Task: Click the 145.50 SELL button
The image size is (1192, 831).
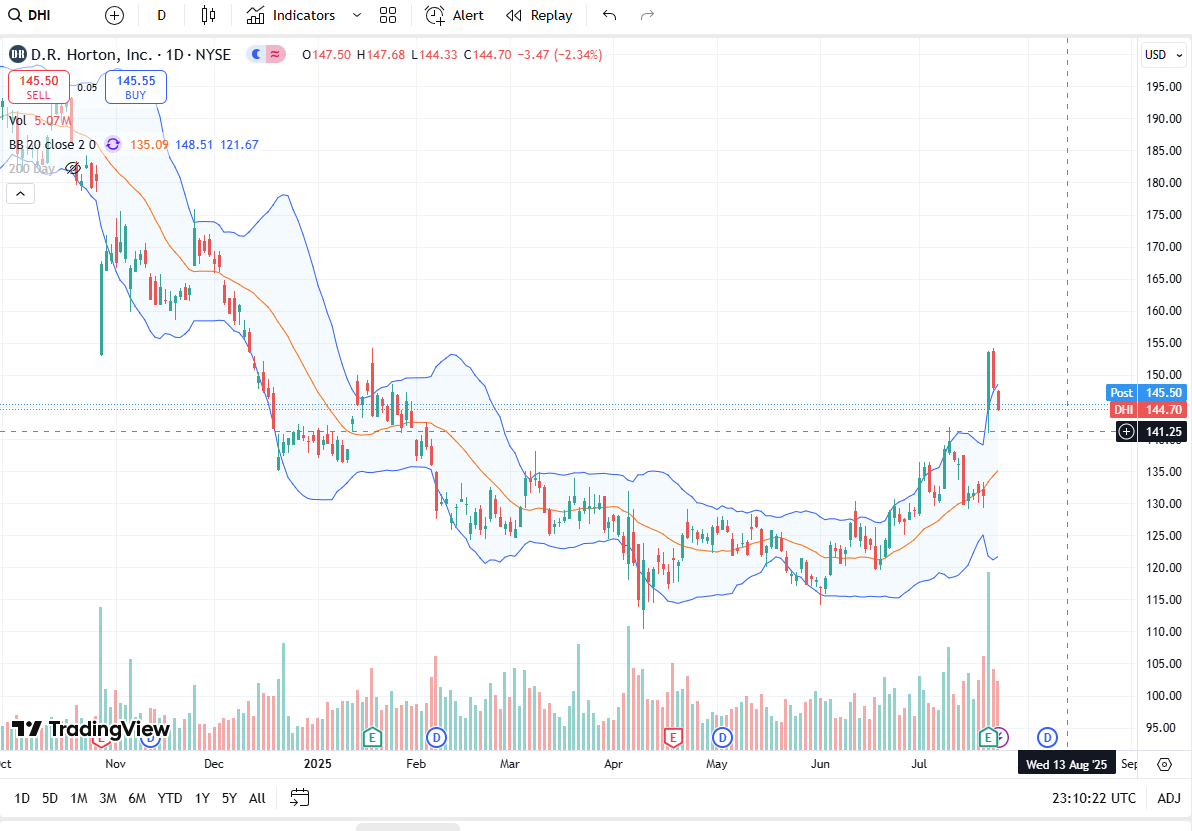Action: [x=39, y=87]
